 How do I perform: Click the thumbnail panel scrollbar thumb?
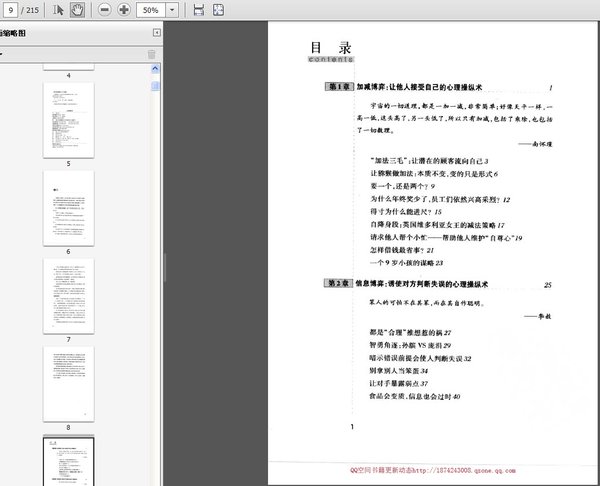point(155,86)
